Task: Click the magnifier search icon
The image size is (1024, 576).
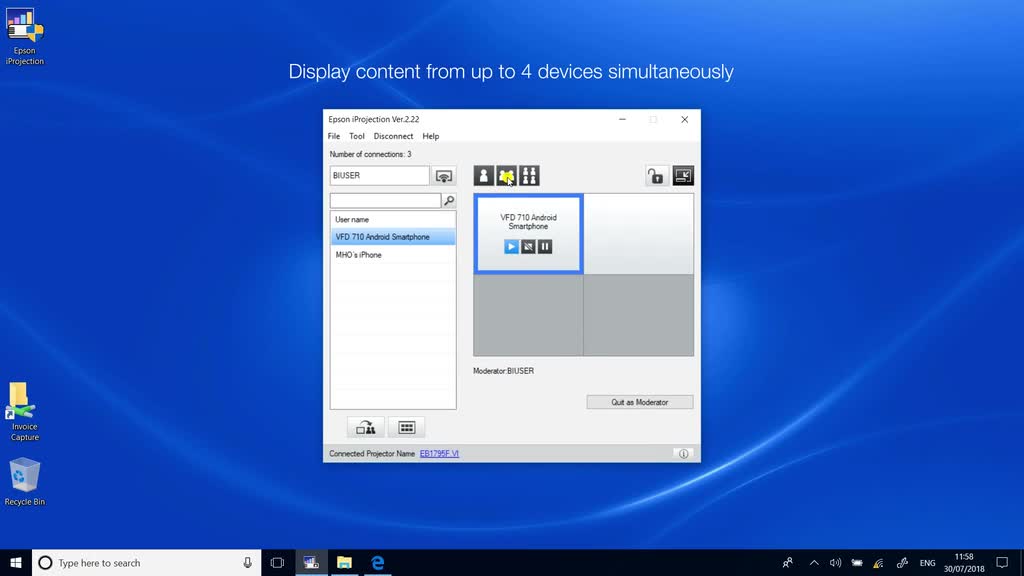Action: coord(449,200)
